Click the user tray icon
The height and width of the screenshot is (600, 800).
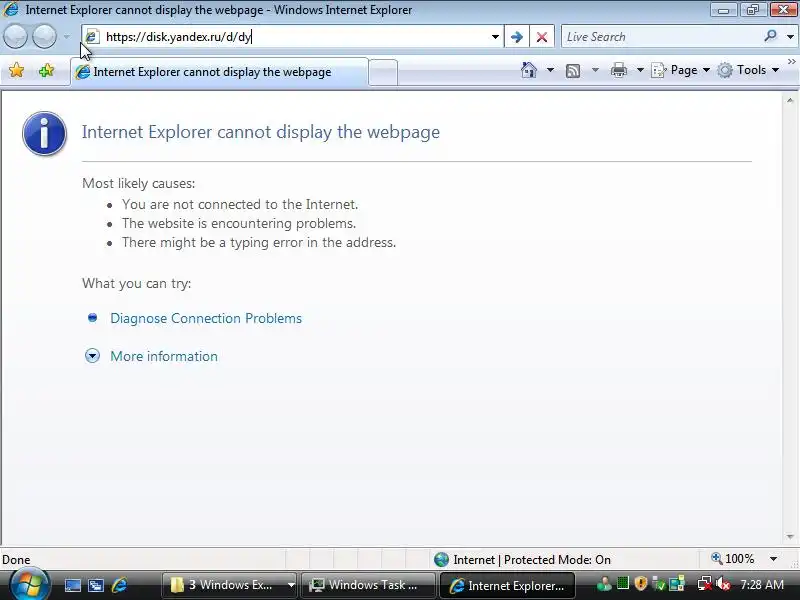click(604, 583)
